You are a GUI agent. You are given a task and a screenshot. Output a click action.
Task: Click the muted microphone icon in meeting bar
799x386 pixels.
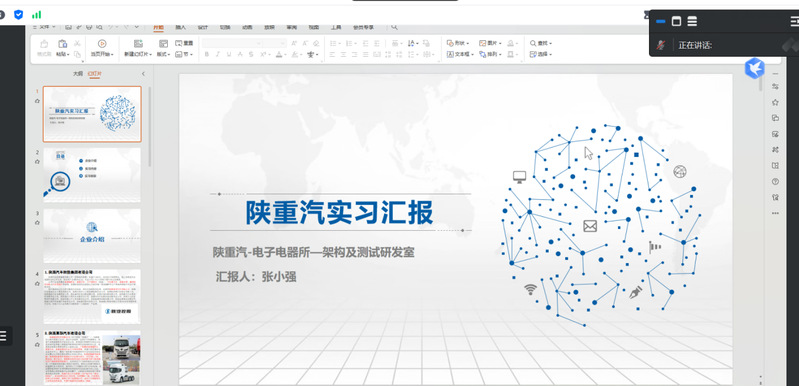pos(661,45)
